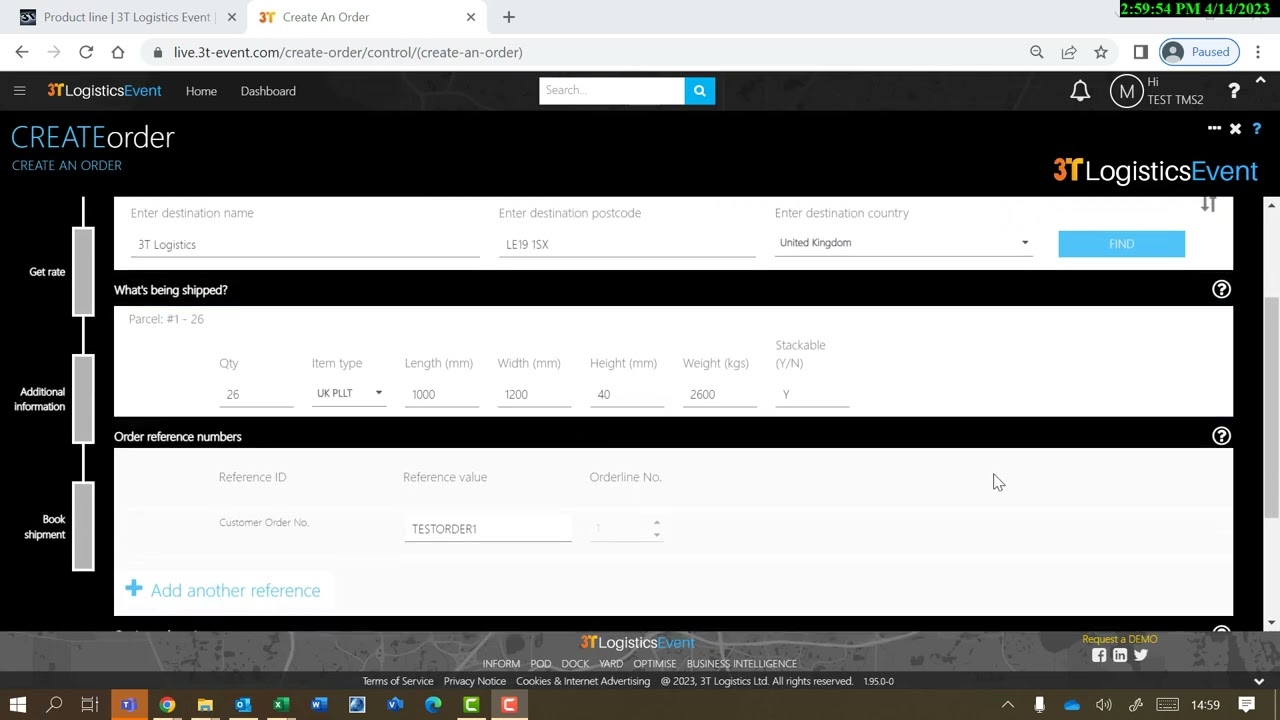Viewport: 1280px width, 720px height.
Task: Open help for Order reference numbers
Action: click(1221, 436)
